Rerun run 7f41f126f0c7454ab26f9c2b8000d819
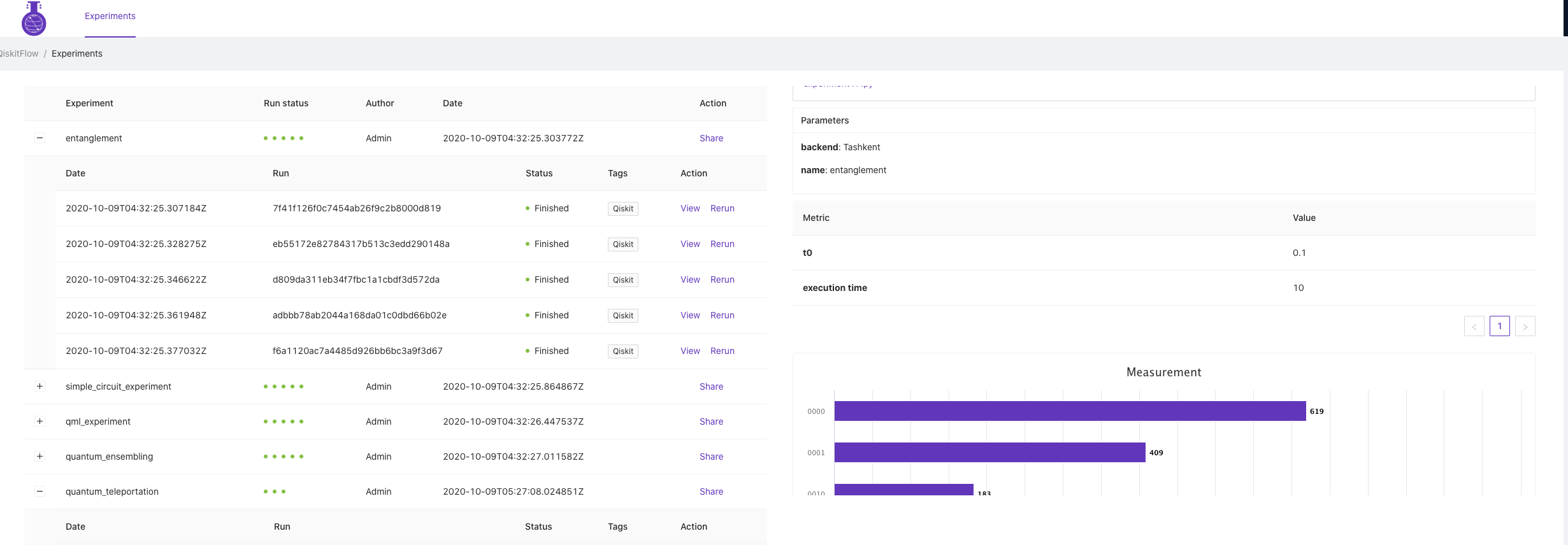Screen dimensions: 1568x545 tap(723, 208)
